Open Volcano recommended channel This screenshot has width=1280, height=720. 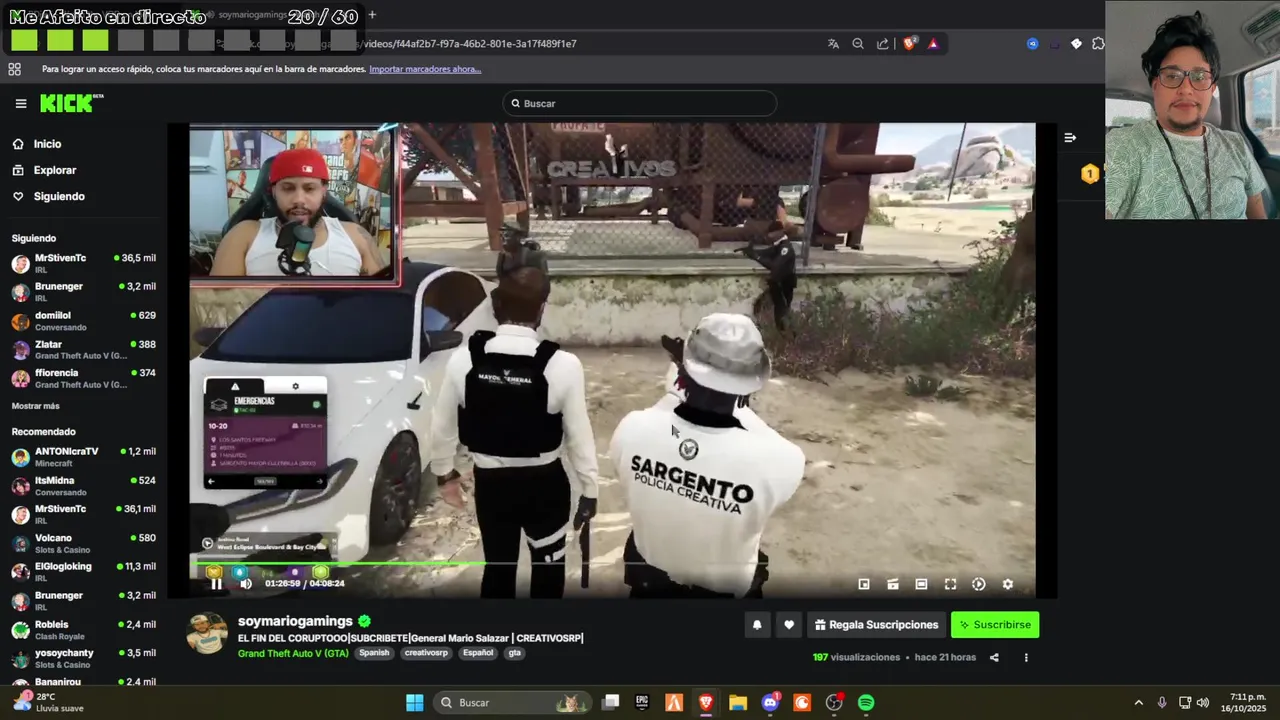[x=83, y=543]
